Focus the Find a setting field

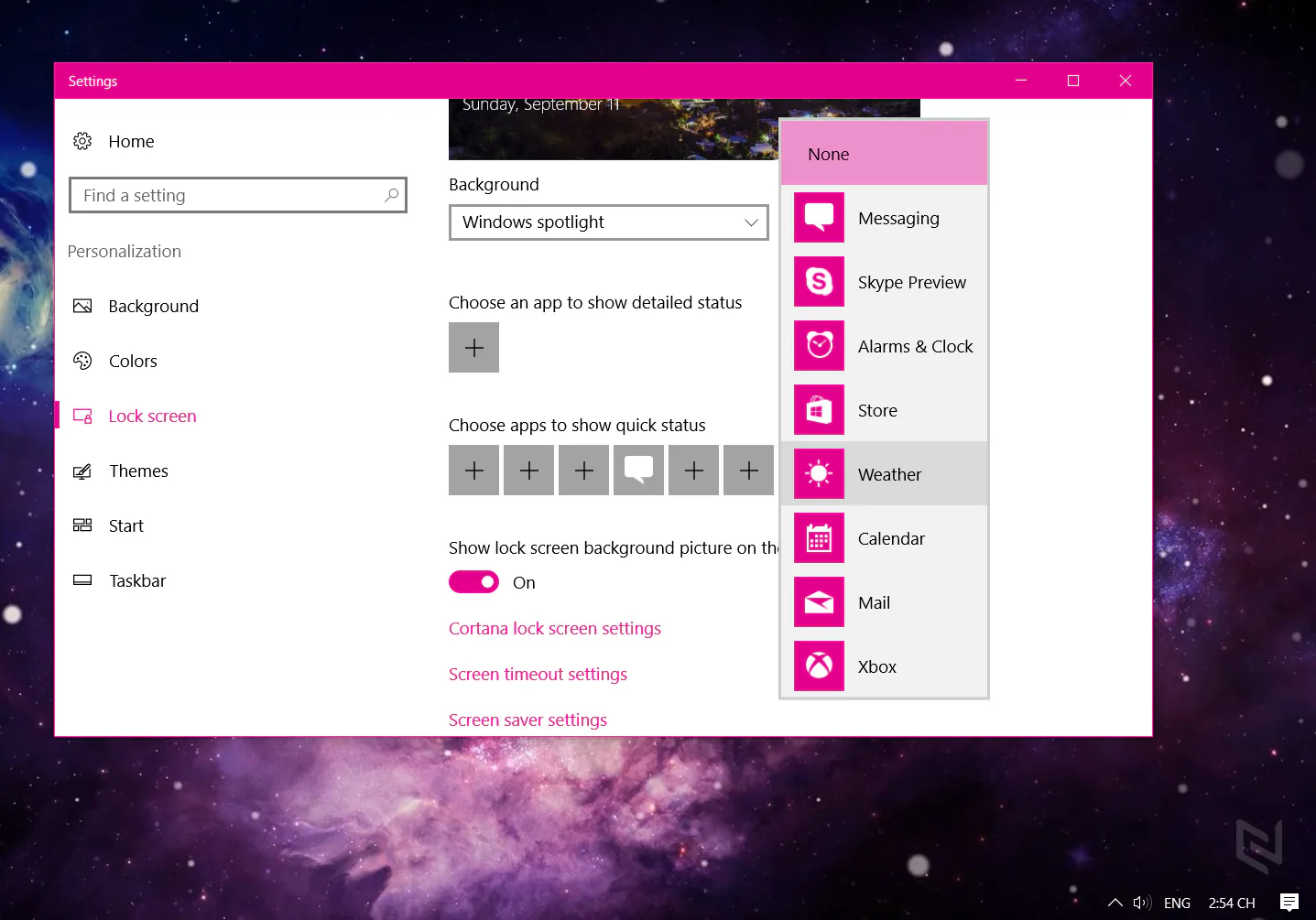click(x=238, y=195)
